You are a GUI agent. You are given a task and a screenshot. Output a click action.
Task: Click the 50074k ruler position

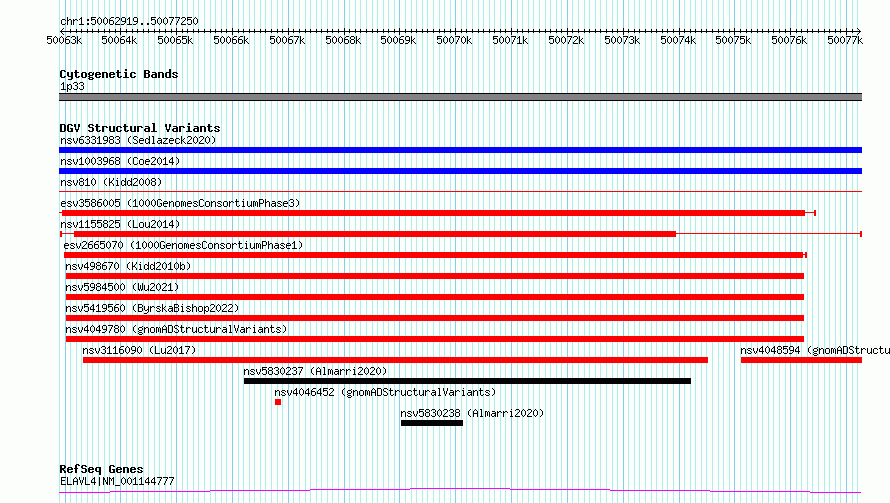(678, 40)
